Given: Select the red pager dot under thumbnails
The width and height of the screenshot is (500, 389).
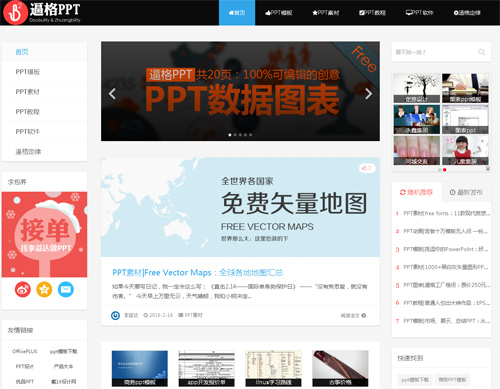Looking at the screenshot, I should tap(444, 170).
